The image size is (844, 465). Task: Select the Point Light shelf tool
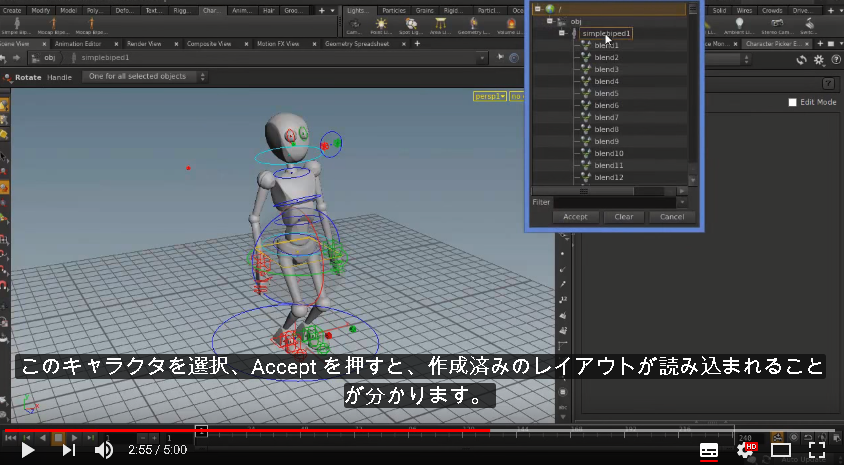point(381,25)
